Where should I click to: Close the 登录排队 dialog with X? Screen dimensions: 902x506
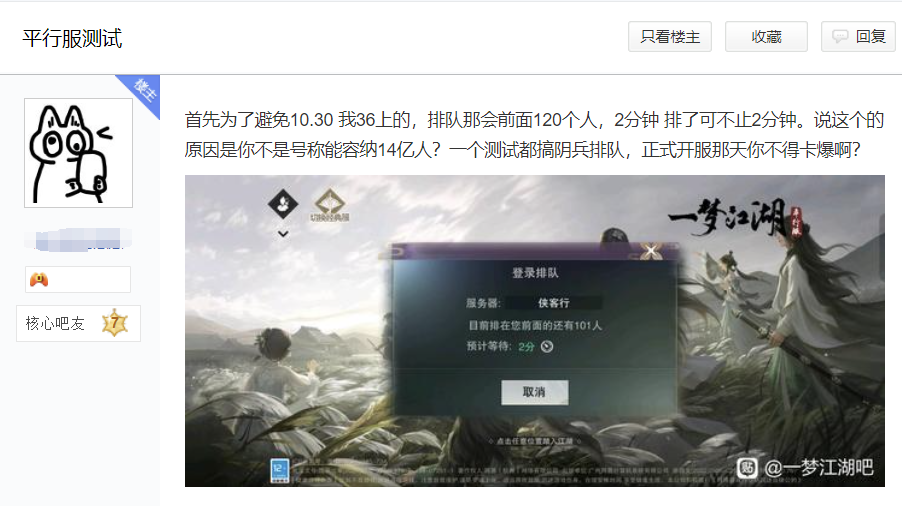(x=651, y=251)
